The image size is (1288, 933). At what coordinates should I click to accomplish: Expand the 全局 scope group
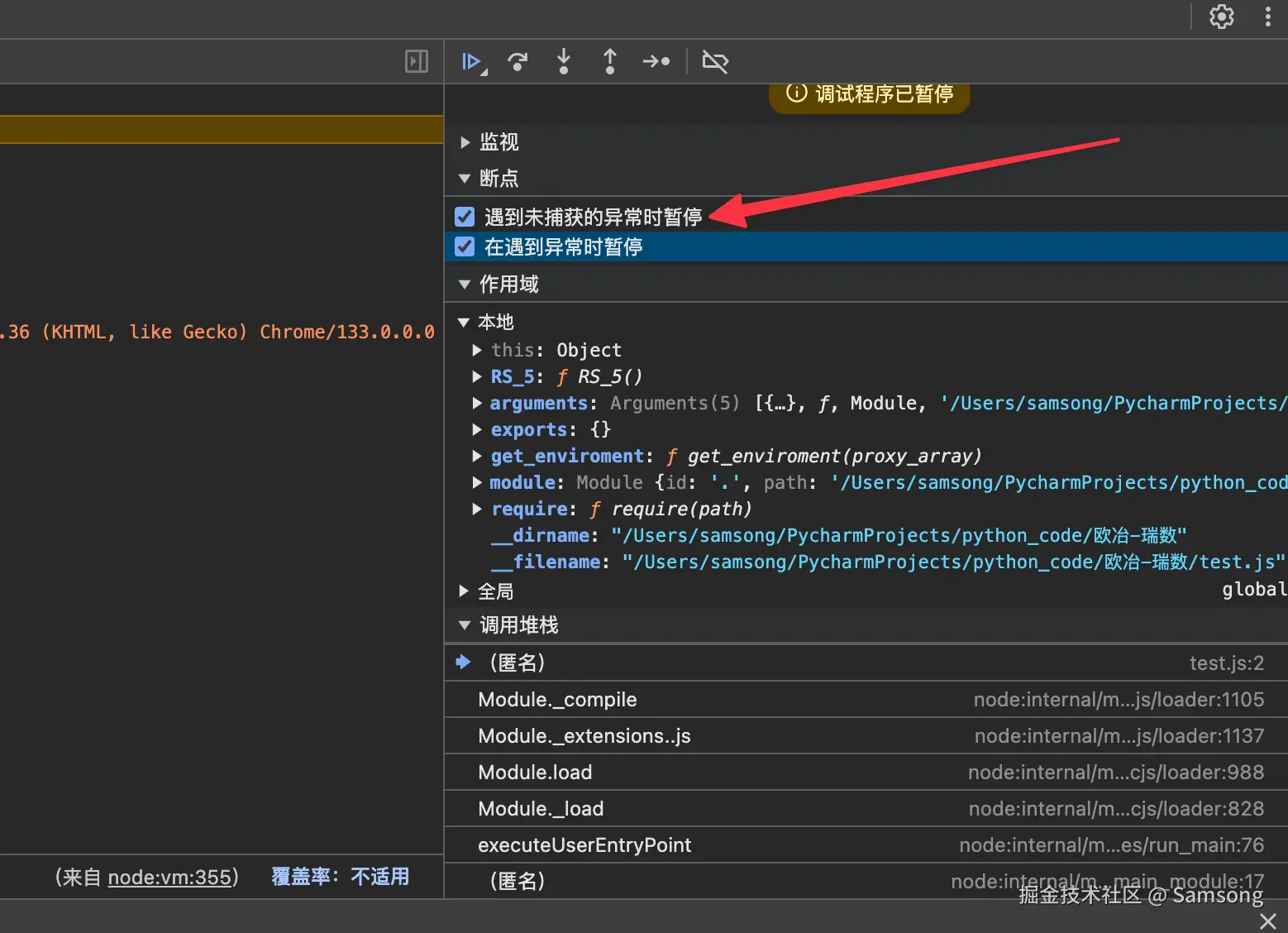click(x=464, y=591)
